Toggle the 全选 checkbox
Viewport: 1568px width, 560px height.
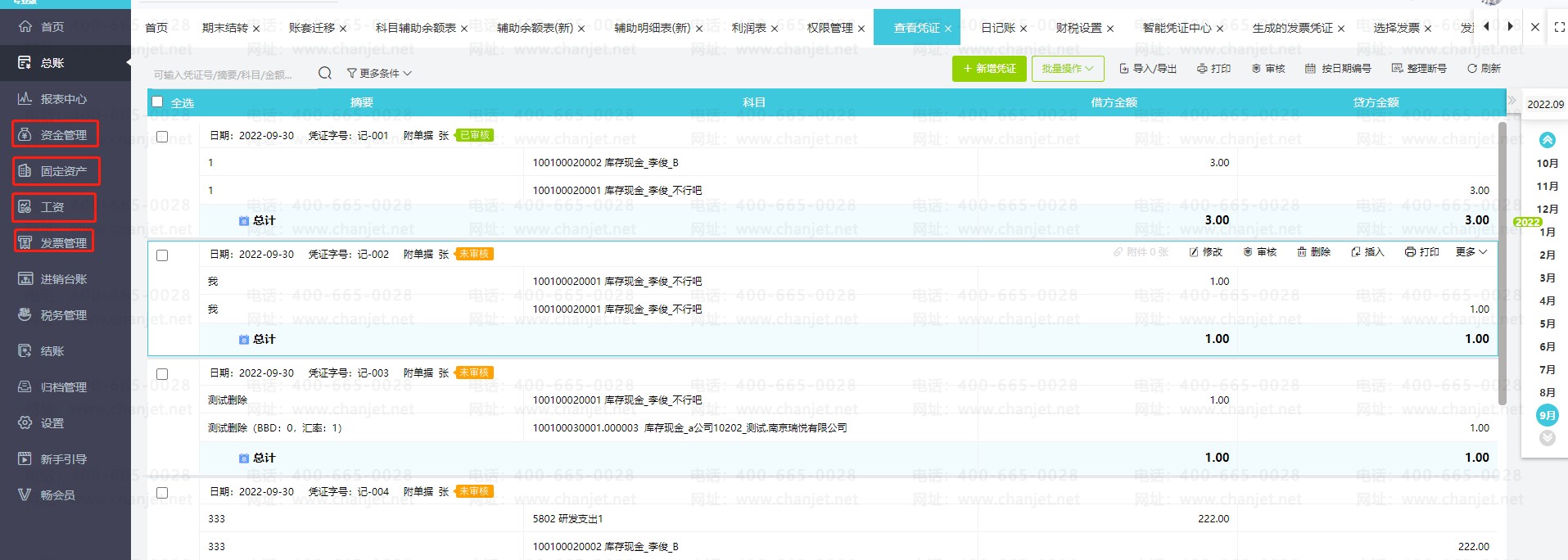point(157,102)
